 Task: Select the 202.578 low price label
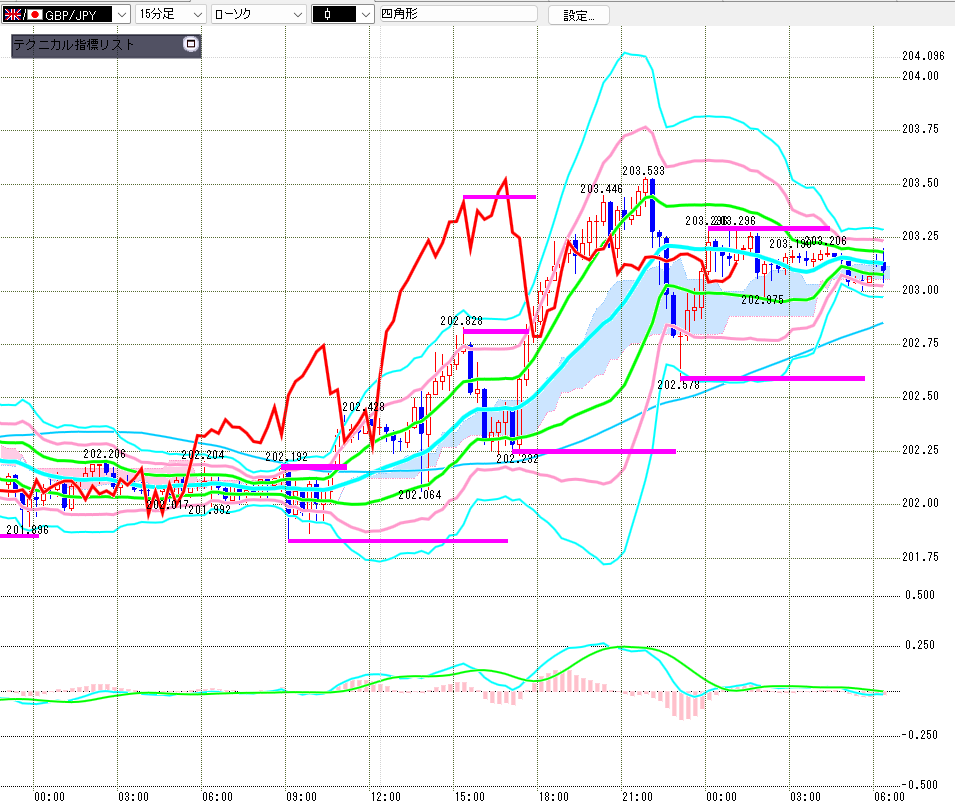tap(678, 384)
